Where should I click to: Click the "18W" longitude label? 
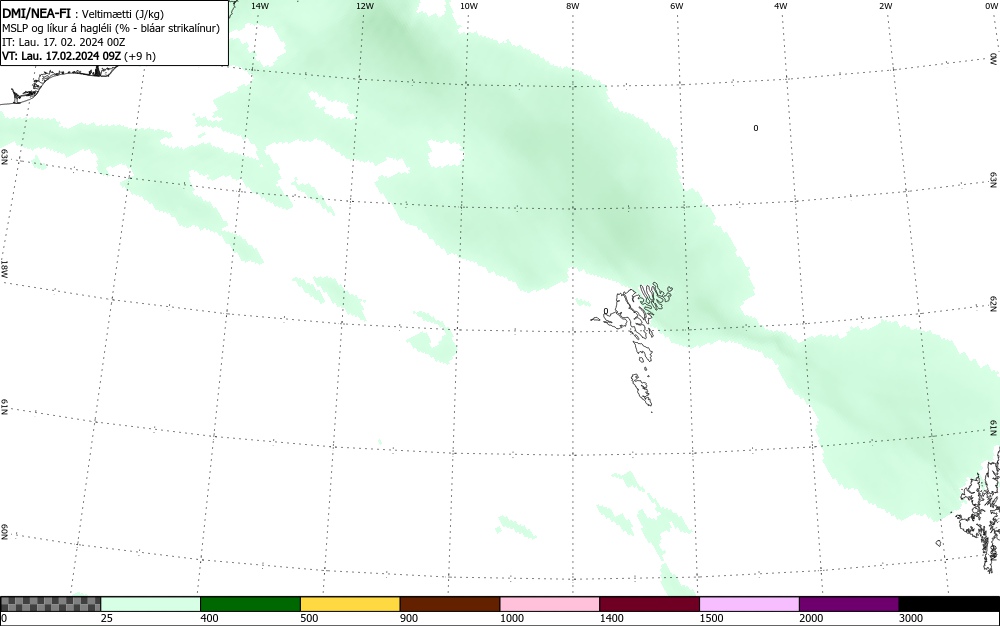4,268
